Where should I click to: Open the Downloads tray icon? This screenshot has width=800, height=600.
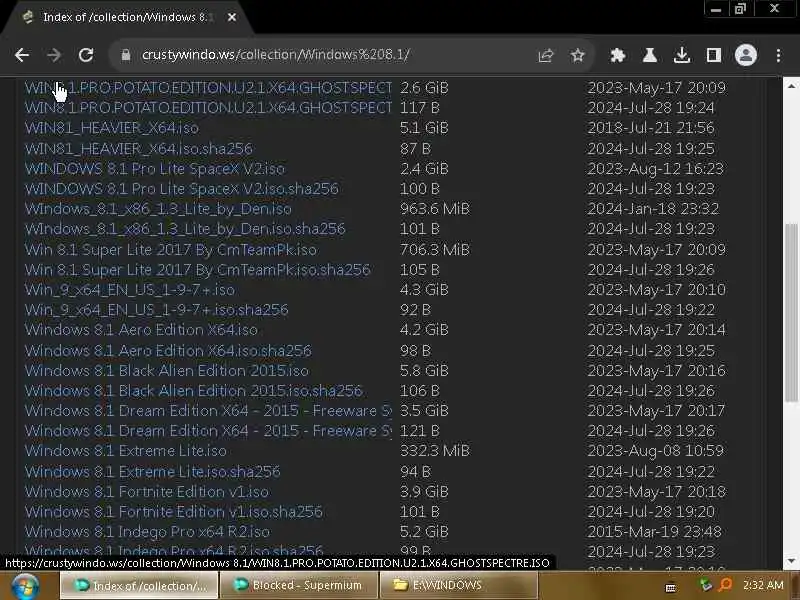[682, 55]
